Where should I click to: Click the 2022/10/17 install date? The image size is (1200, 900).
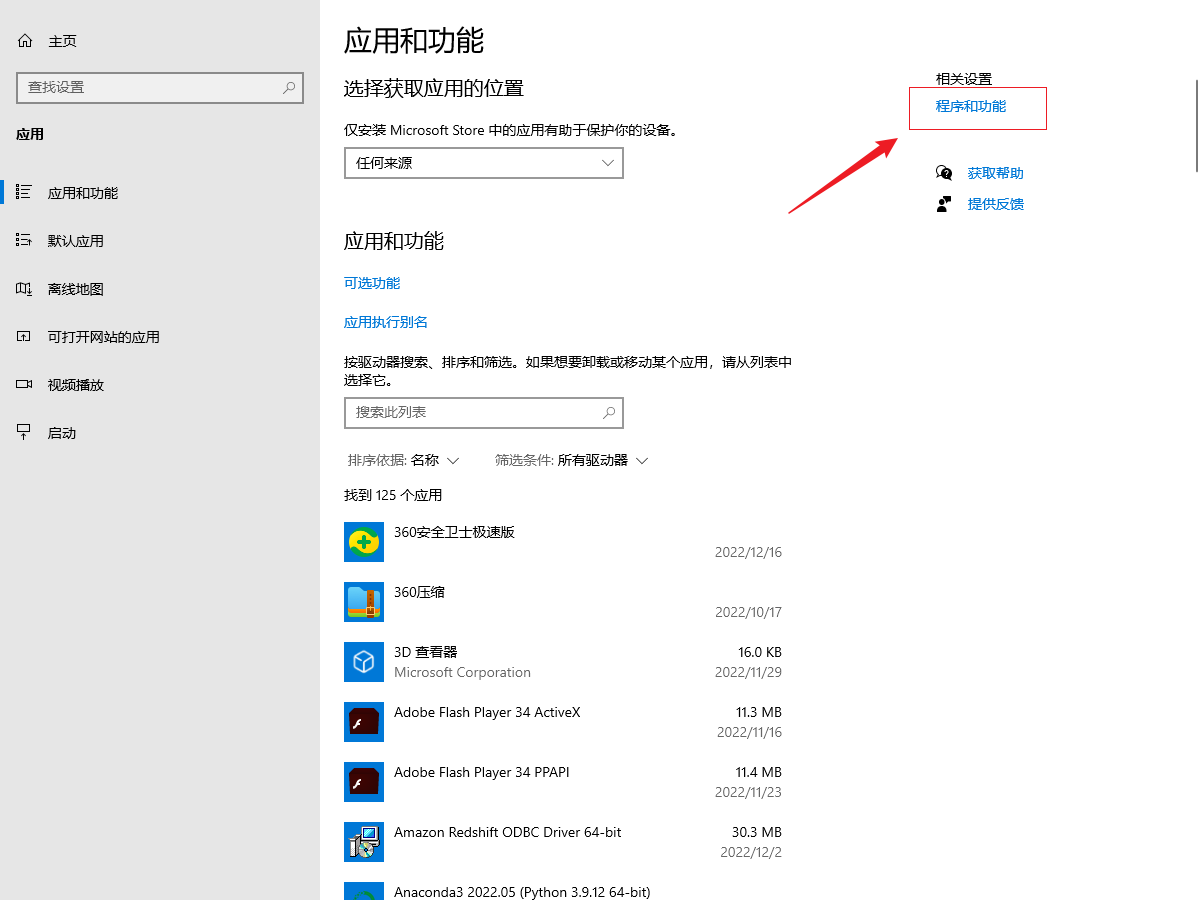click(x=748, y=612)
